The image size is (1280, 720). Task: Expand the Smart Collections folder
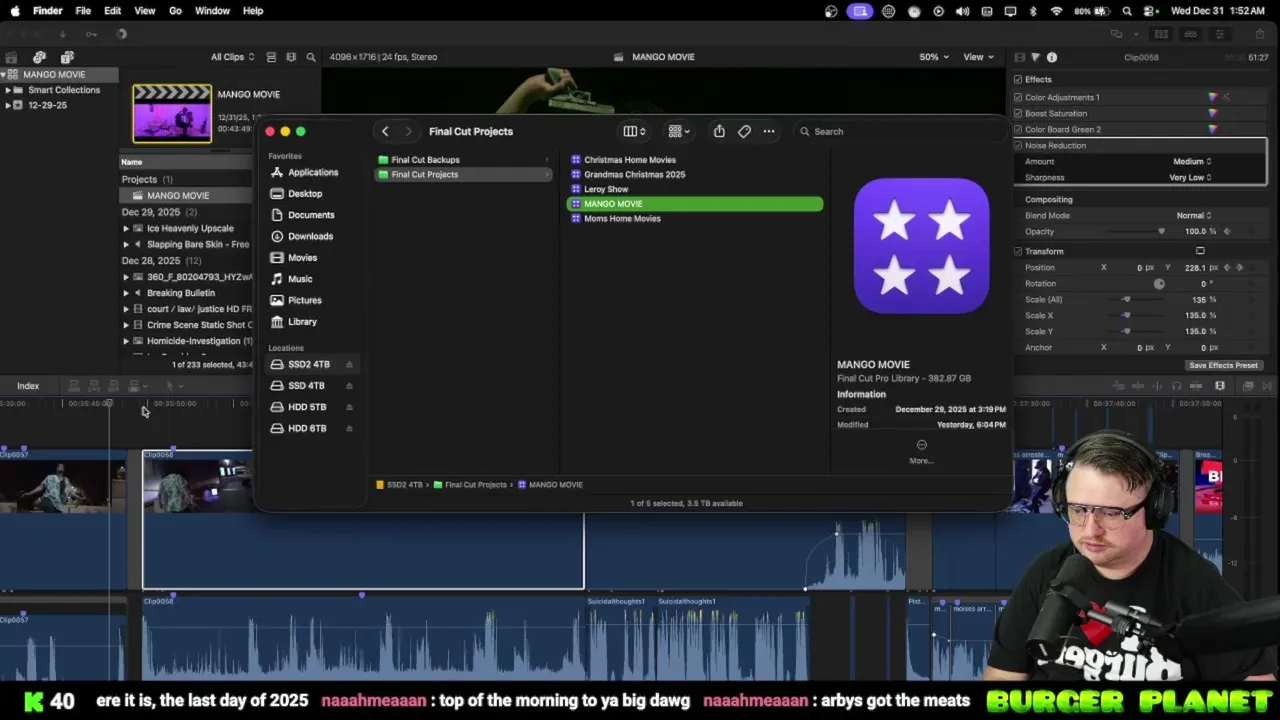8,90
